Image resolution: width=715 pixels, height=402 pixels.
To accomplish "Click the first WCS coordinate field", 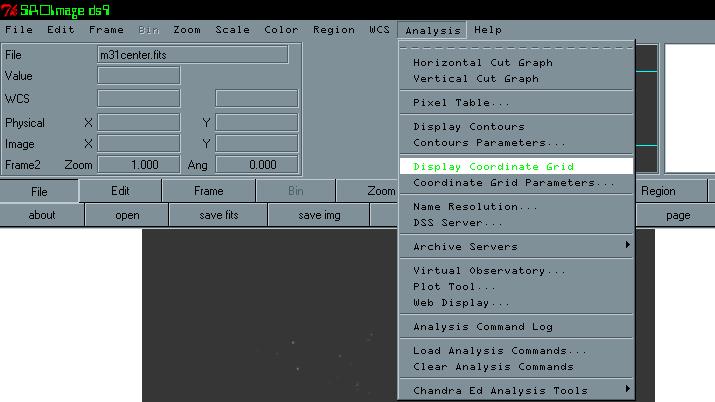I will [x=139, y=98].
